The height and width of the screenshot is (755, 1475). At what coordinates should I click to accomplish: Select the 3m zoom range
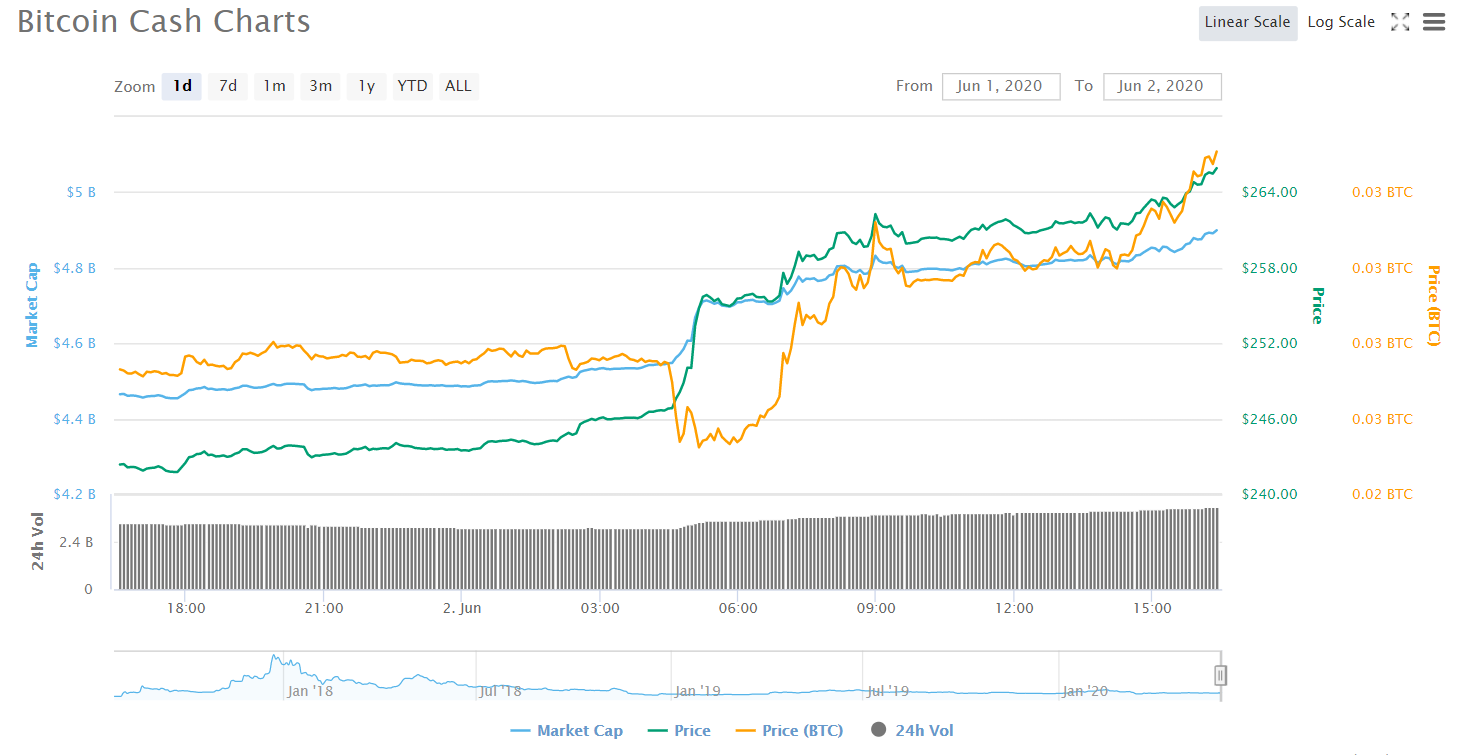point(320,86)
